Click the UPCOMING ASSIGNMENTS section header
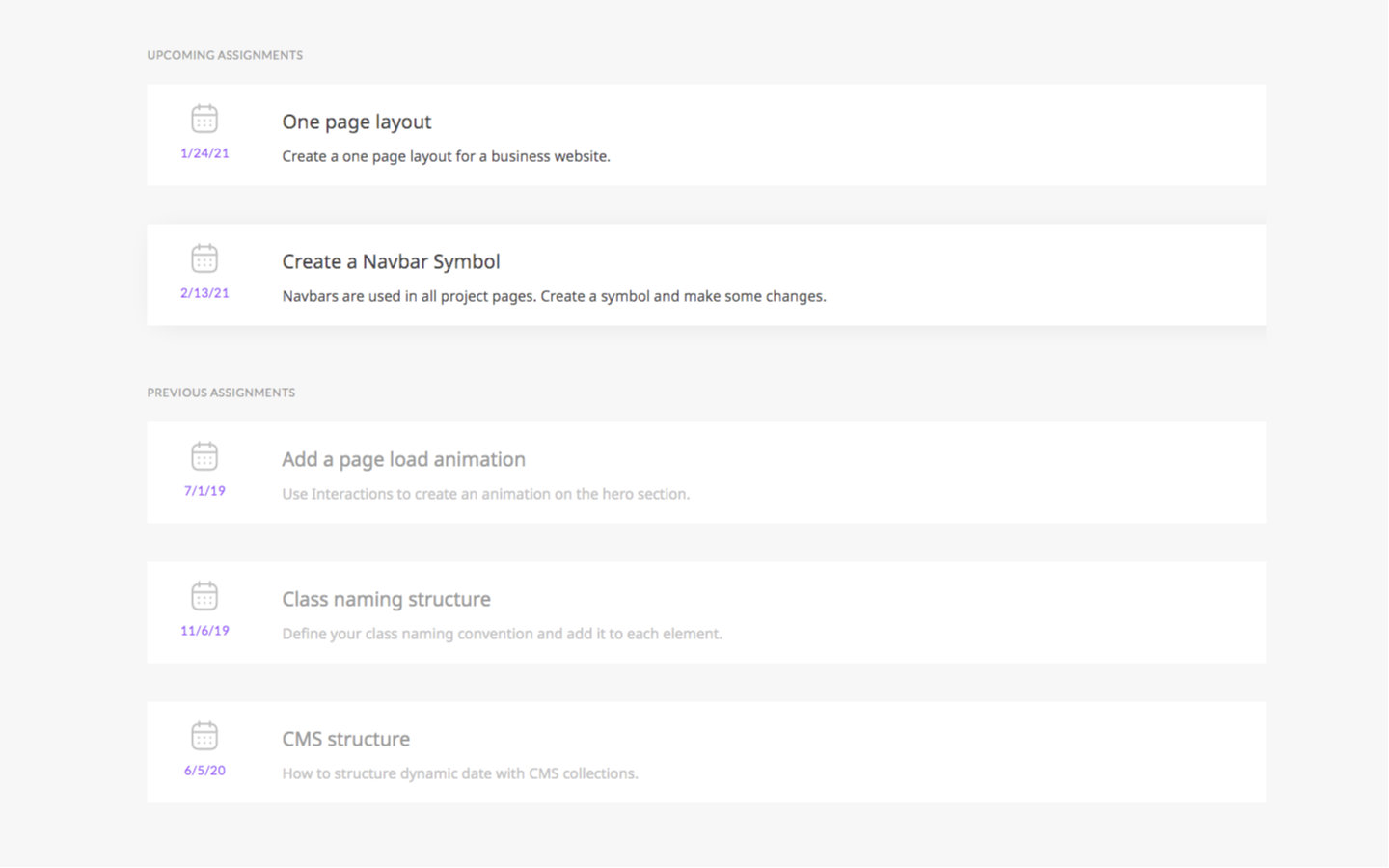The width and height of the screenshot is (1389, 868). [x=225, y=55]
